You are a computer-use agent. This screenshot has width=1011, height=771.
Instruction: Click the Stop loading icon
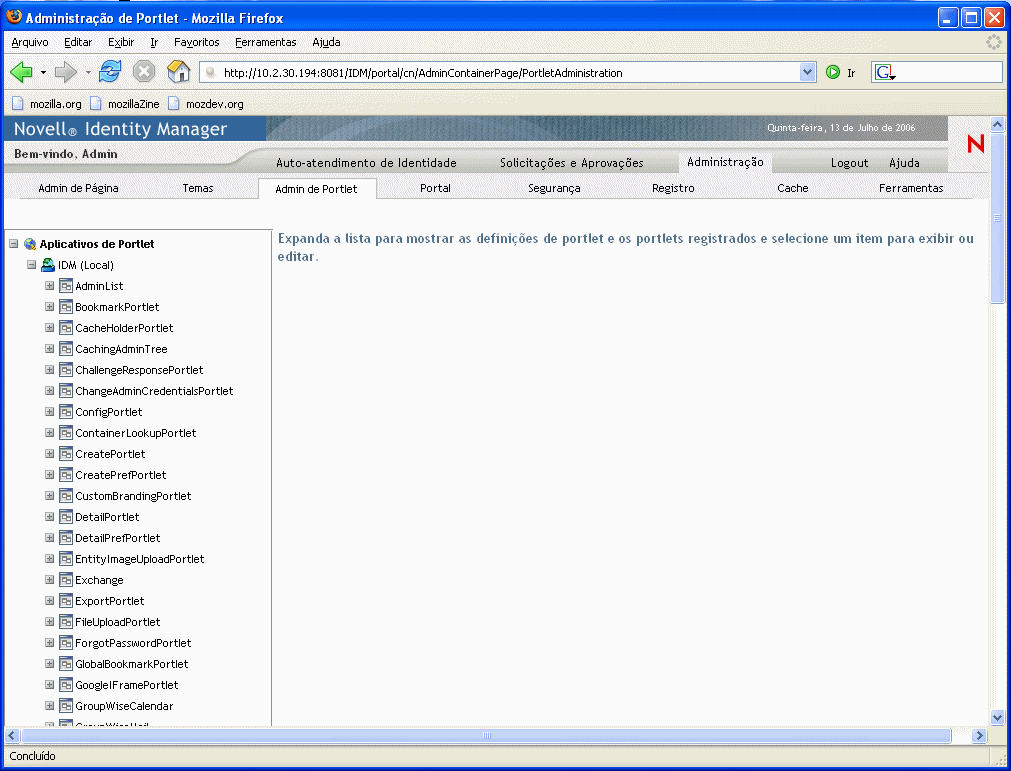click(144, 72)
